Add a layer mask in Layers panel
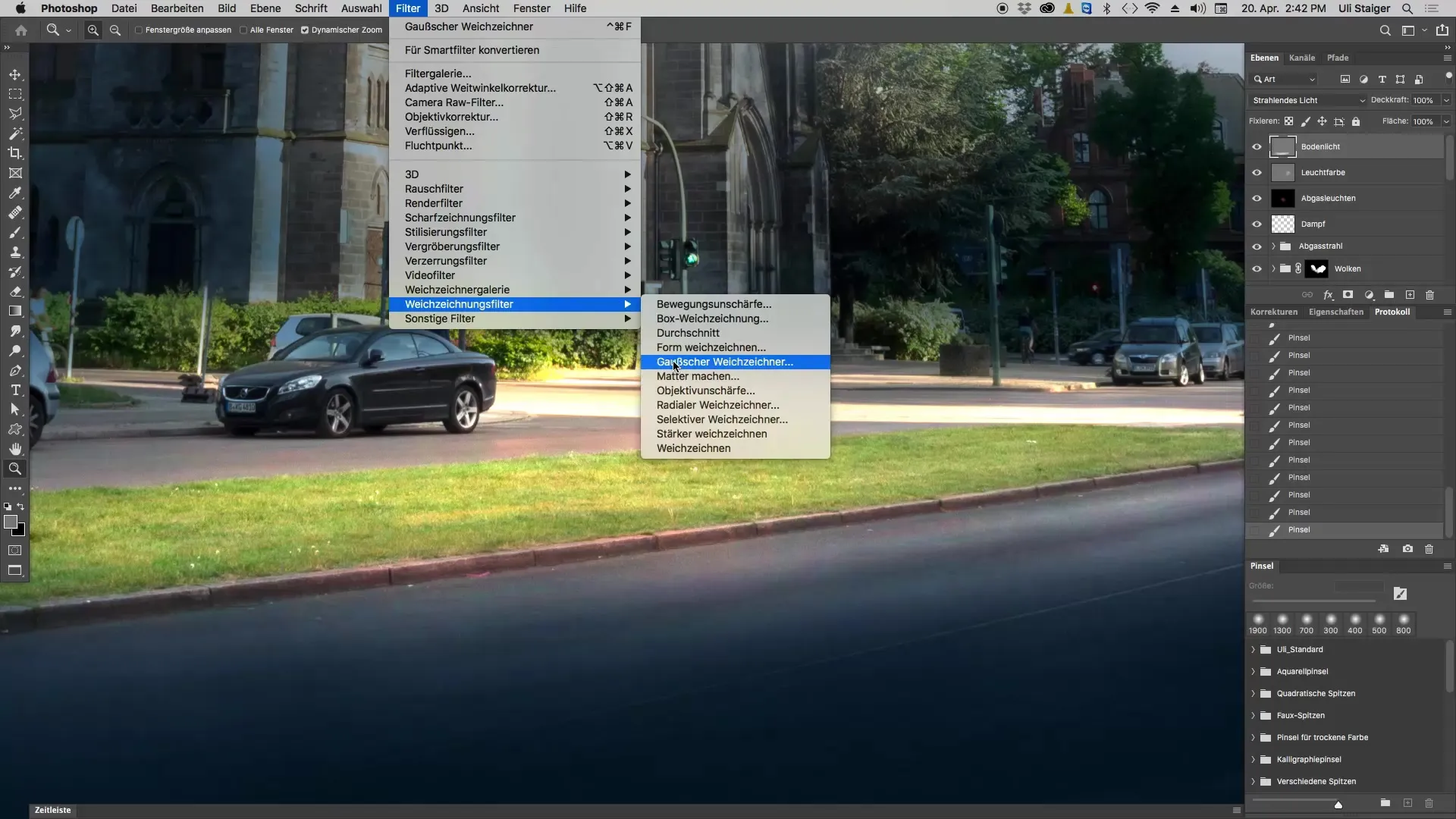 (x=1348, y=295)
